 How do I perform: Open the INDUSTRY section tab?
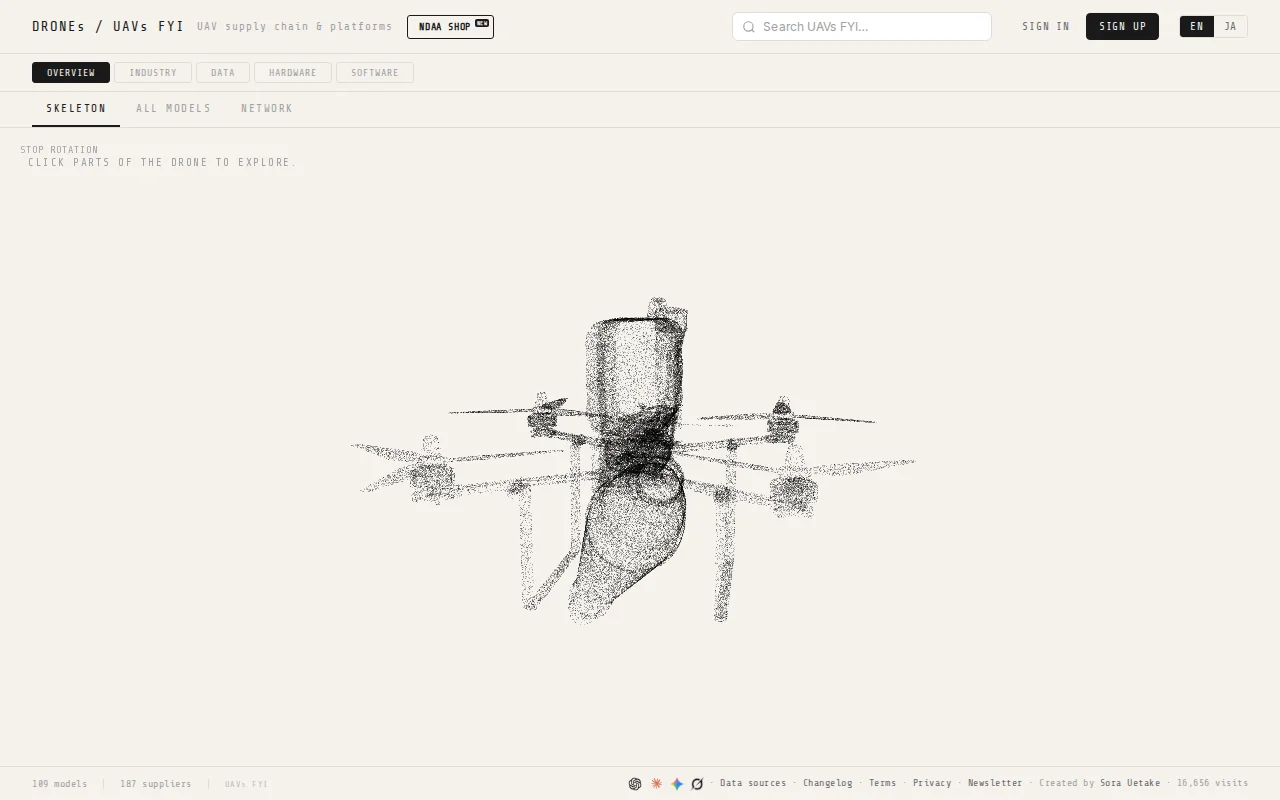(153, 73)
